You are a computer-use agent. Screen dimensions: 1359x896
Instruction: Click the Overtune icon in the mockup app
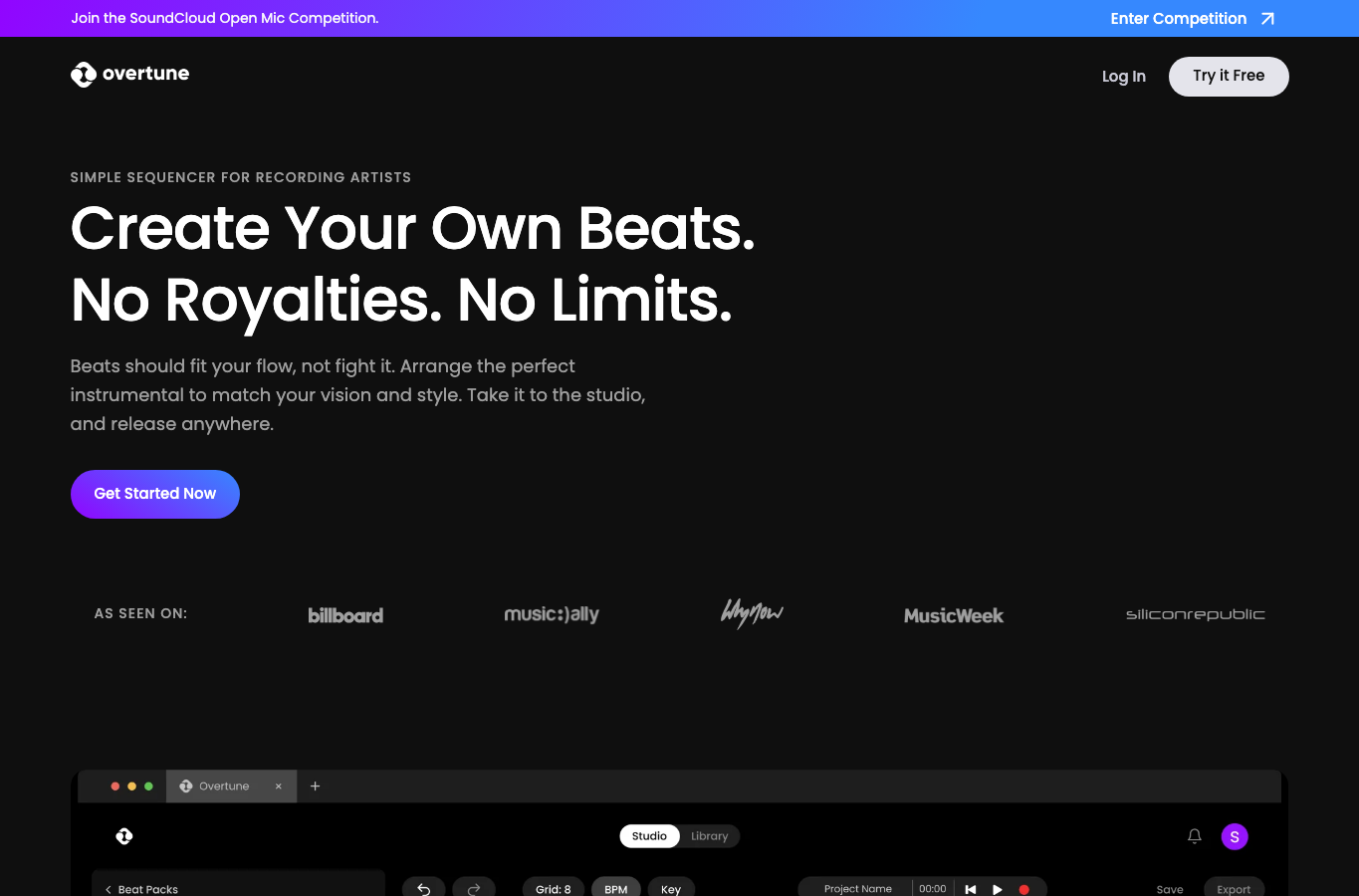[124, 836]
